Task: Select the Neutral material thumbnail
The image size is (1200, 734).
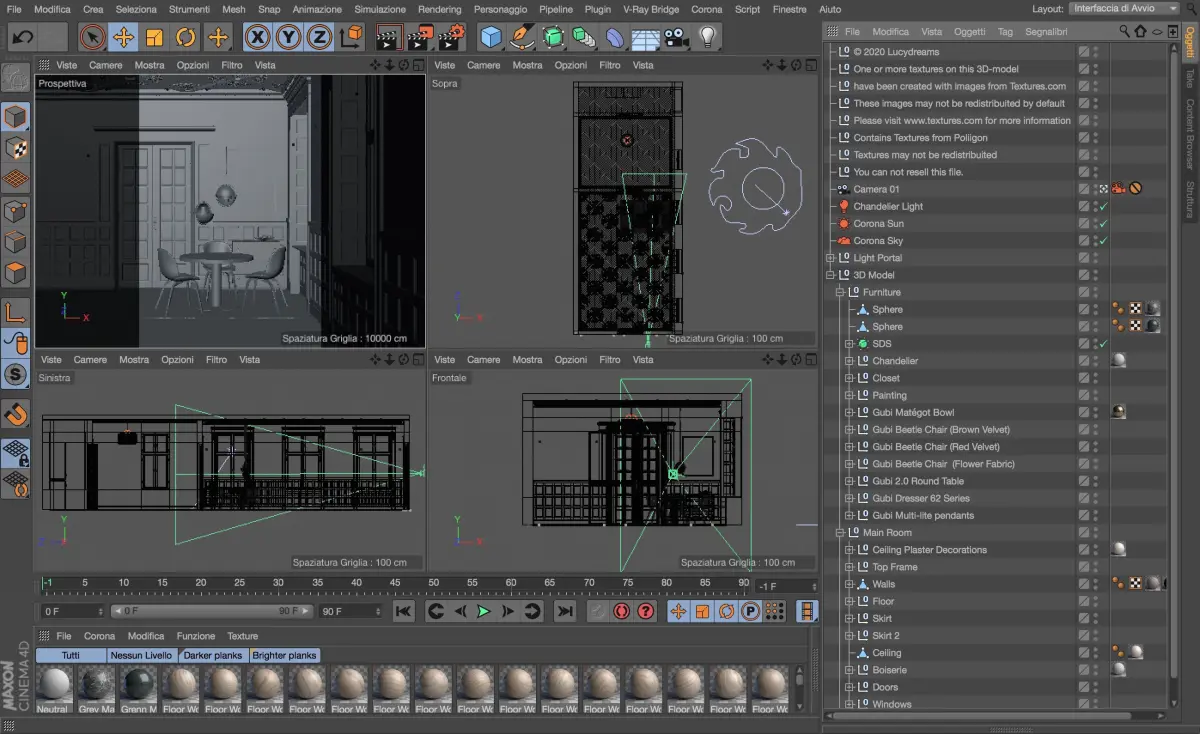Action: pos(54,686)
